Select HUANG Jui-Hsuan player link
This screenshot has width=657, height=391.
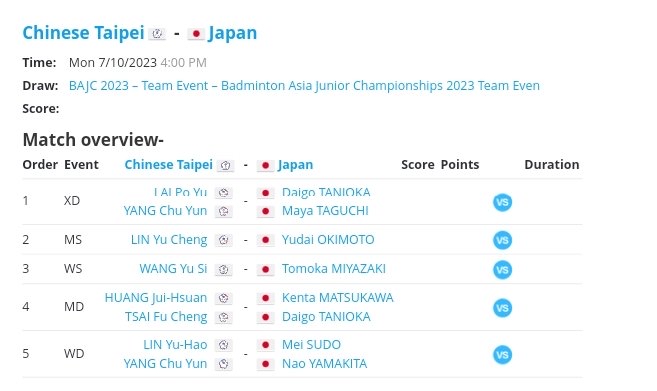tap(156, 298)
